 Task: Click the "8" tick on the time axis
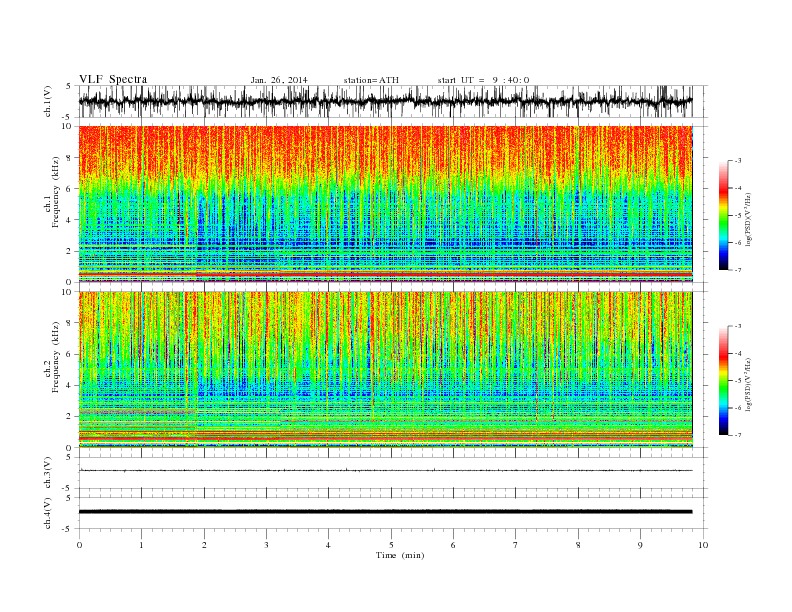click(x=578, y=545)
